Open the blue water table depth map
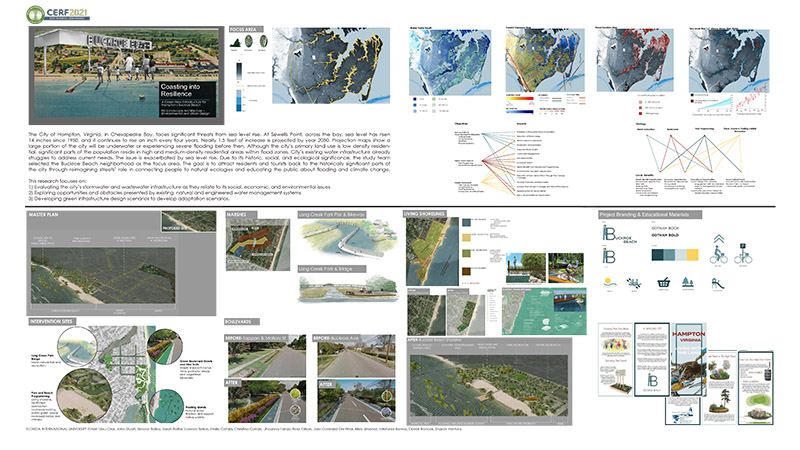 [x=450, y=62]
